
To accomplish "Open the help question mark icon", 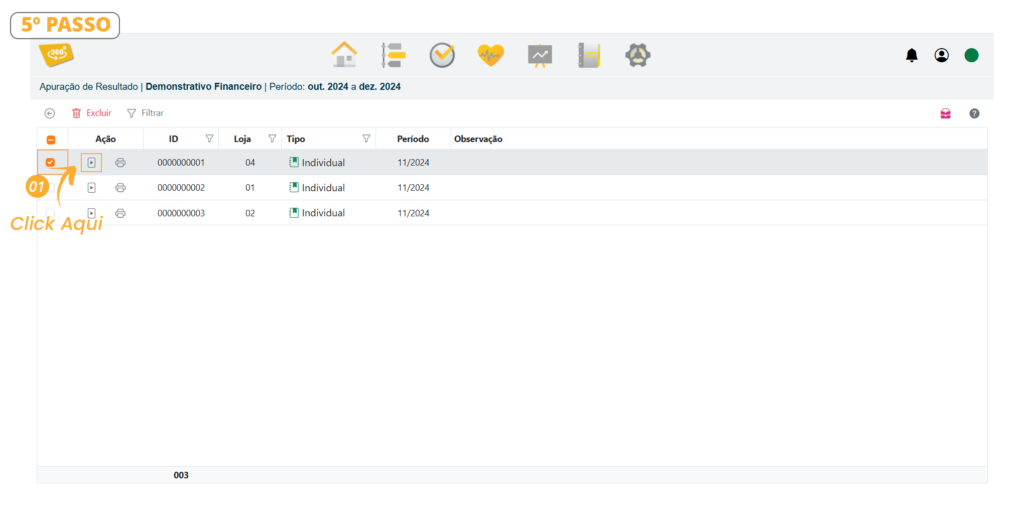I will pos(974,114).
